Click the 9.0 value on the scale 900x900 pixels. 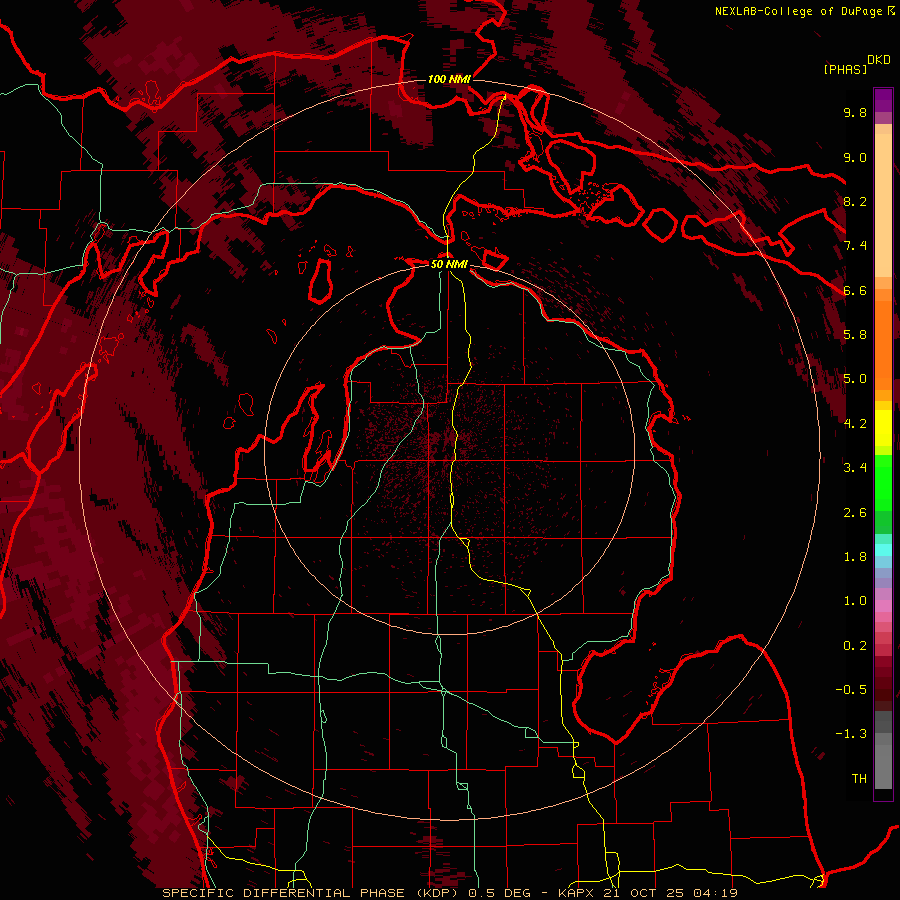tap(855, 157)
